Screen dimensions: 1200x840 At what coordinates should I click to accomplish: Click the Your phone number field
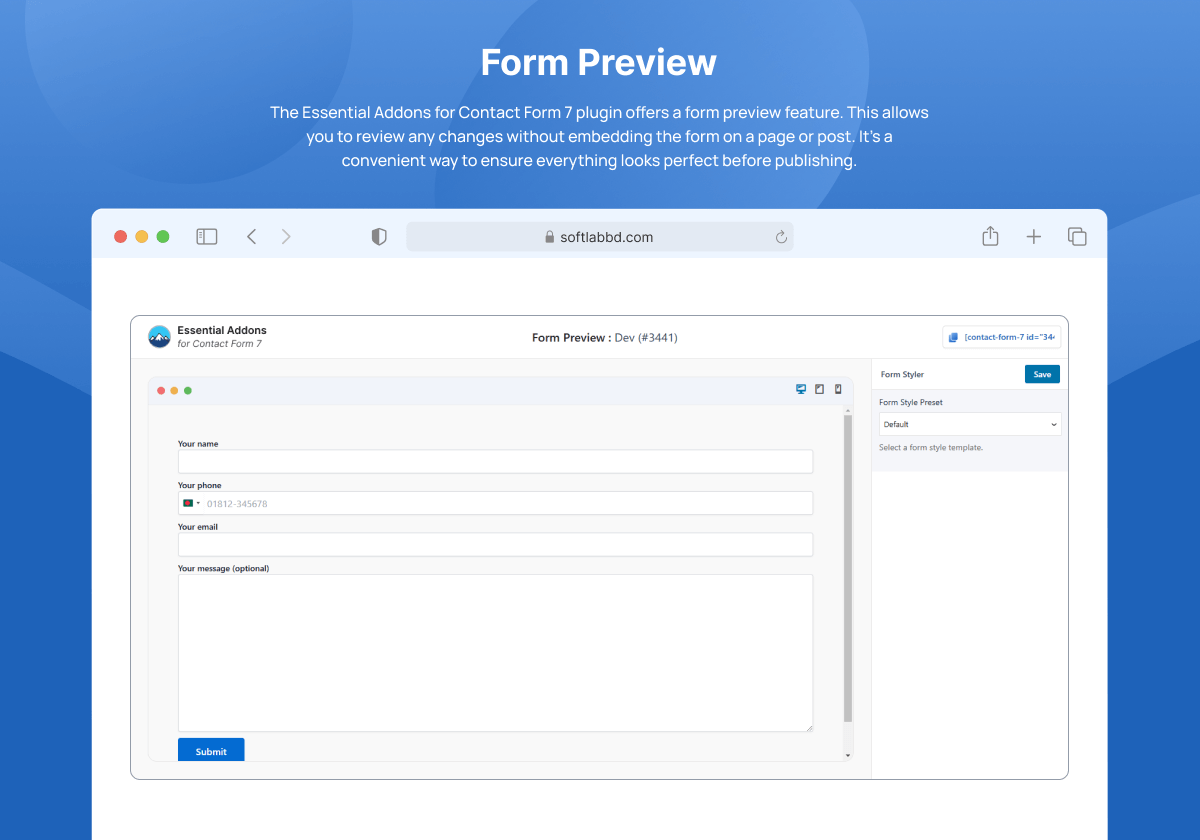point(495,503)
